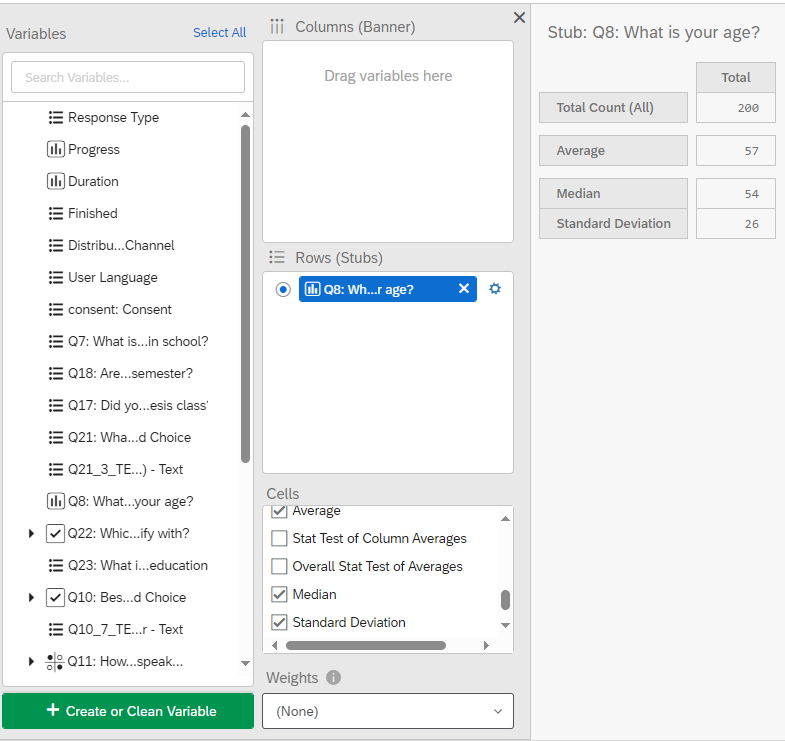Click the Q8 What...your age? chart icon
Viewport: 785px width, 741px height.
(56, 501)
